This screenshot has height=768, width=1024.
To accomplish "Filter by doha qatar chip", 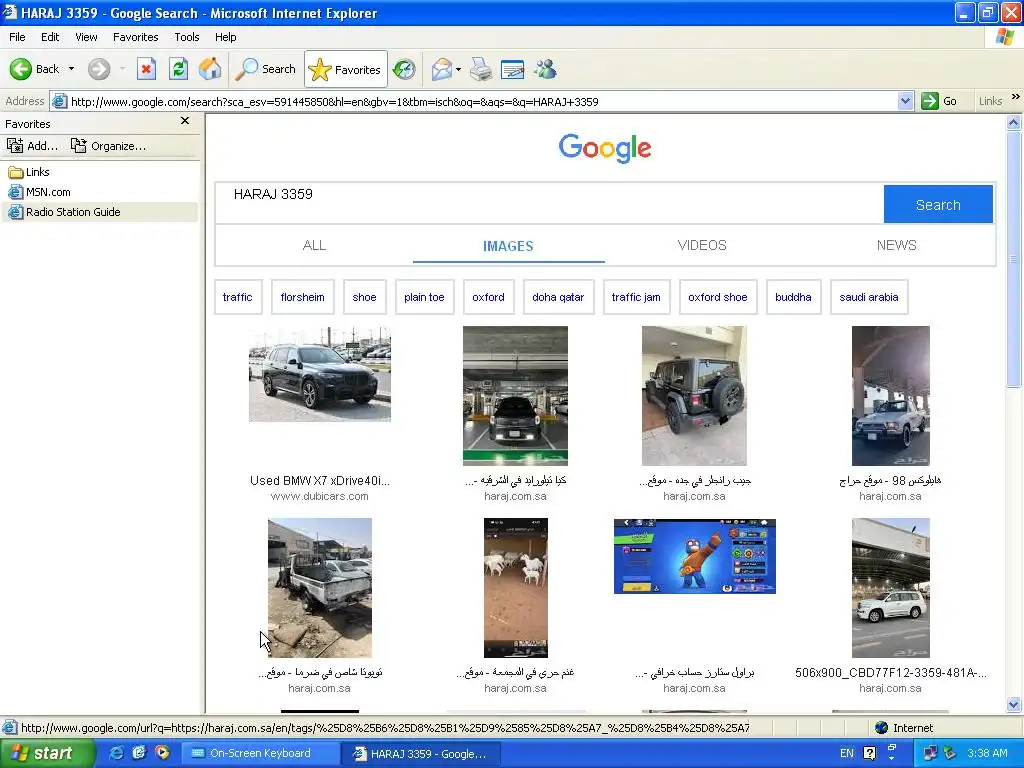I will click(x=558, y=297).
